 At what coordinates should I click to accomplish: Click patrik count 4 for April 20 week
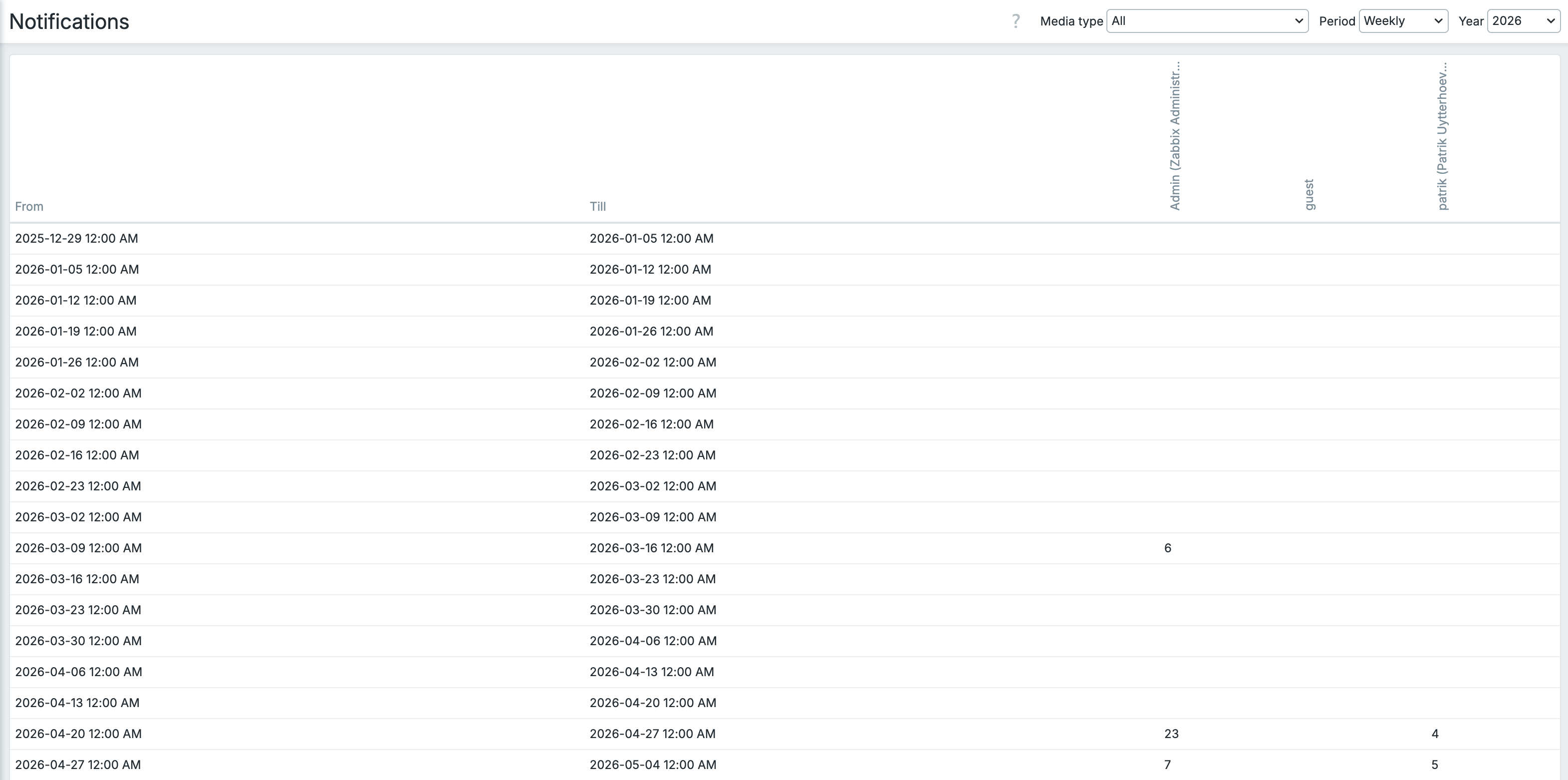coord(1435,735)
